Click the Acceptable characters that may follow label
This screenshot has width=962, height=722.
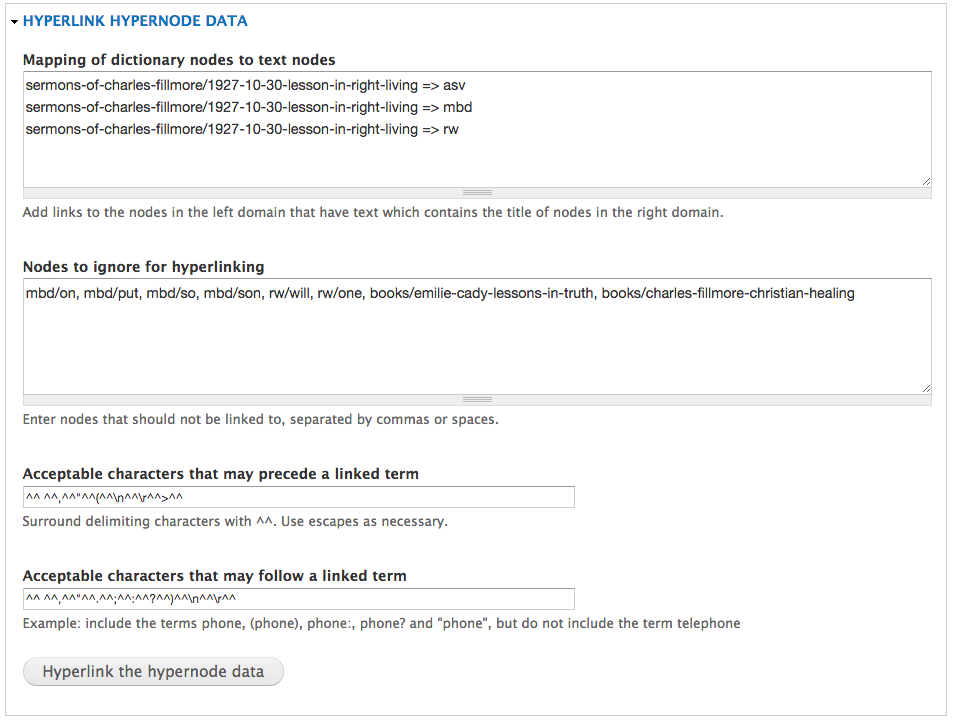(x=215, y=576)
